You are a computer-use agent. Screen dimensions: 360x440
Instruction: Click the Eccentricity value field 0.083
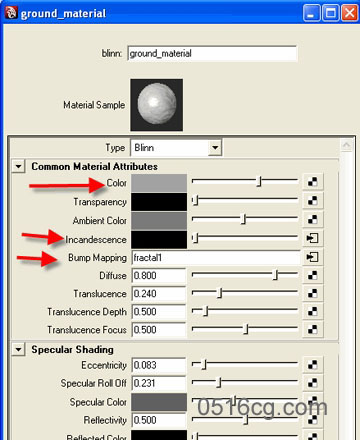tap(159, 365)
